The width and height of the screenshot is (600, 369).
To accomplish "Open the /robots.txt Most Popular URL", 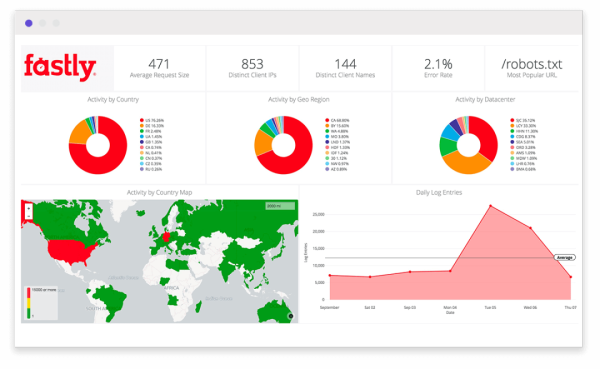I will 532,68.
